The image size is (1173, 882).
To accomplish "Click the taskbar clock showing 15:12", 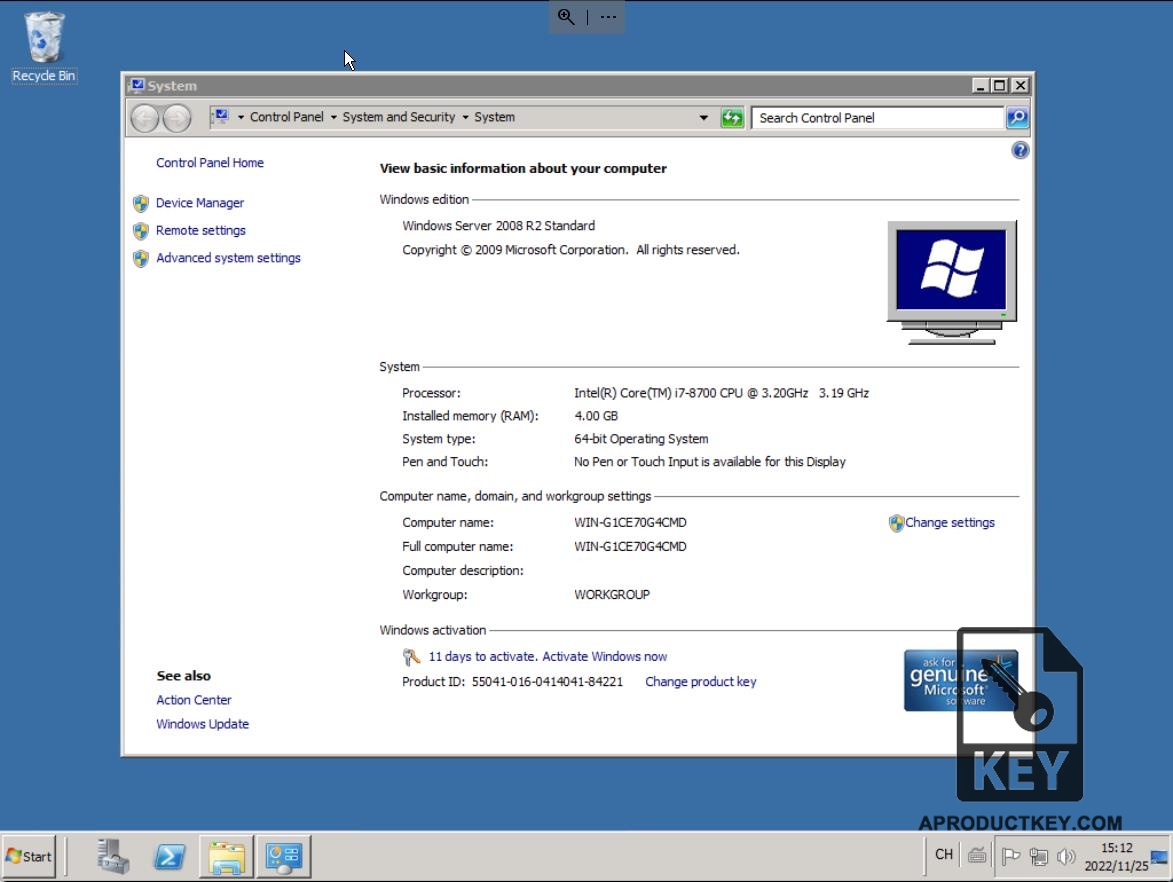I will coord(1116,857).
